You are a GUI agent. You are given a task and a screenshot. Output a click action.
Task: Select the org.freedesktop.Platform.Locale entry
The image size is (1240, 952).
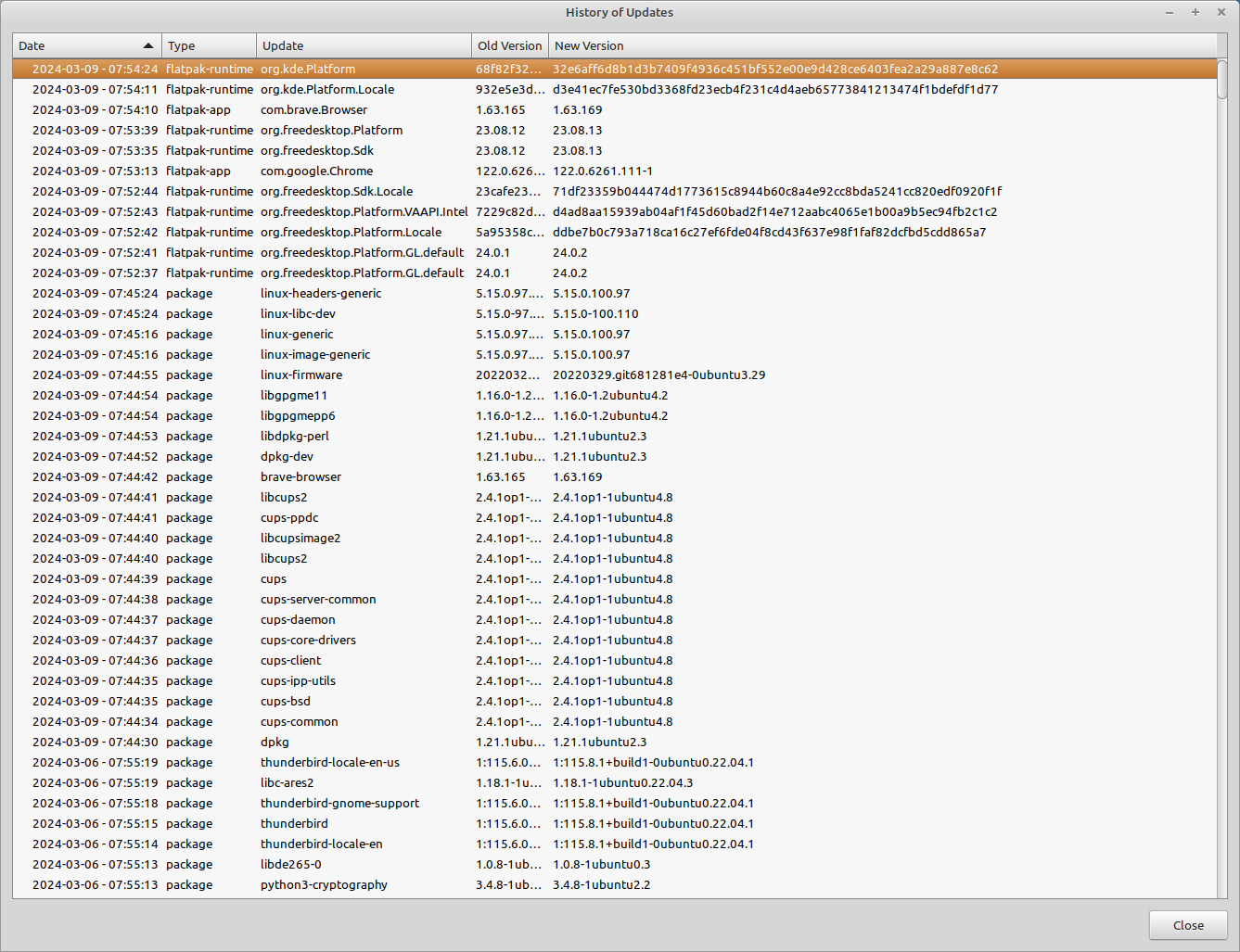point(614,232)
